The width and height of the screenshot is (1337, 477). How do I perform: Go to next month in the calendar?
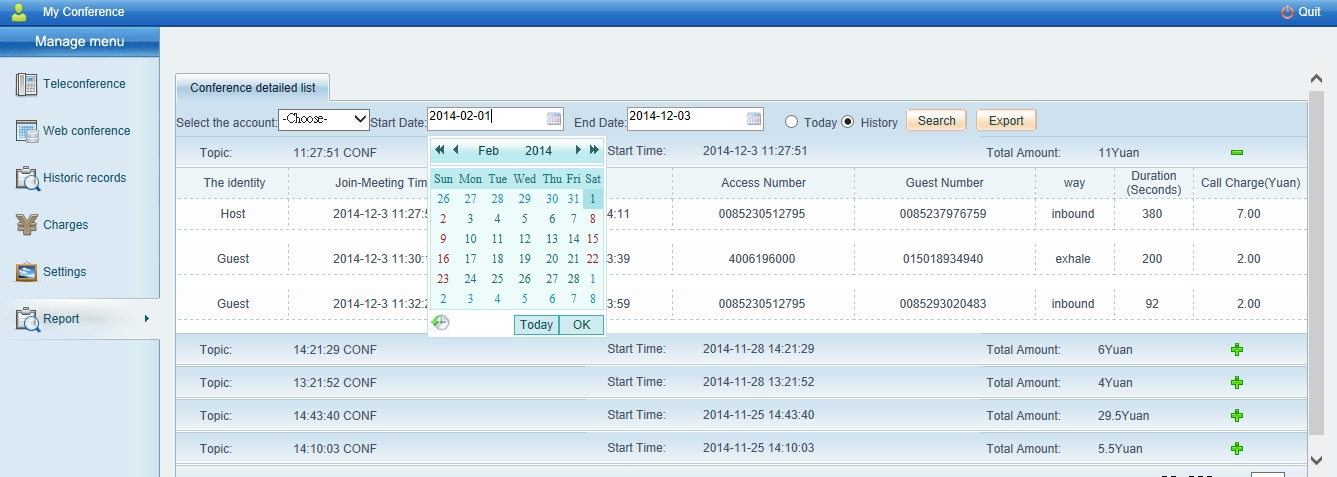coord(578,150)
